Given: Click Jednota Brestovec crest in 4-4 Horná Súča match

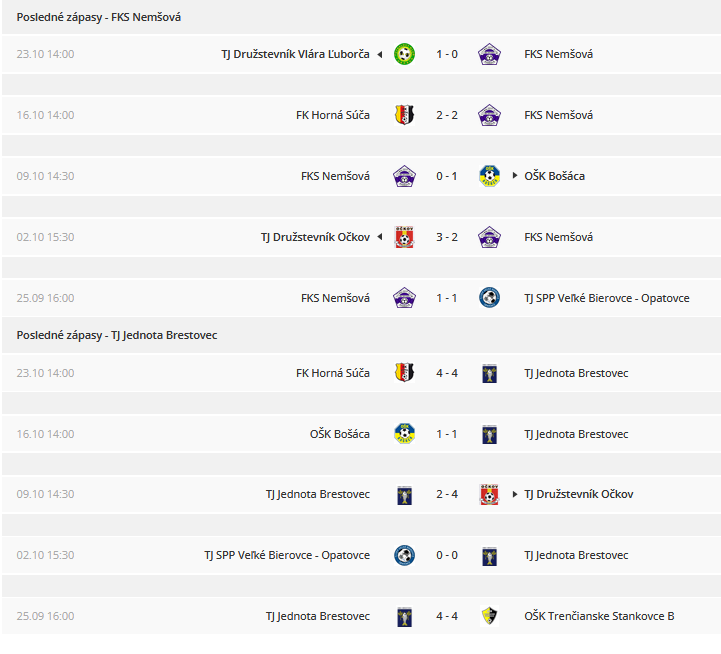Looking at the screenshot, I should [489, 373].
